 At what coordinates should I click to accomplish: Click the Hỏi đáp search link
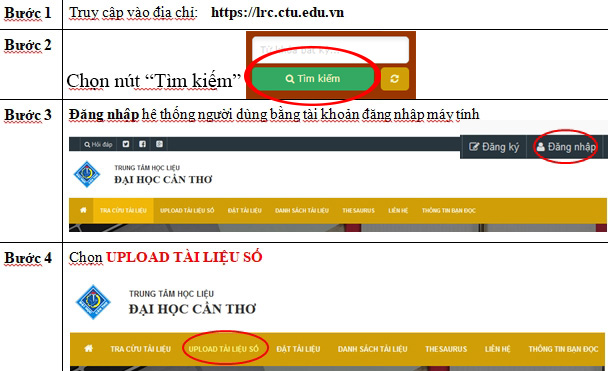(x=98, y=144)
